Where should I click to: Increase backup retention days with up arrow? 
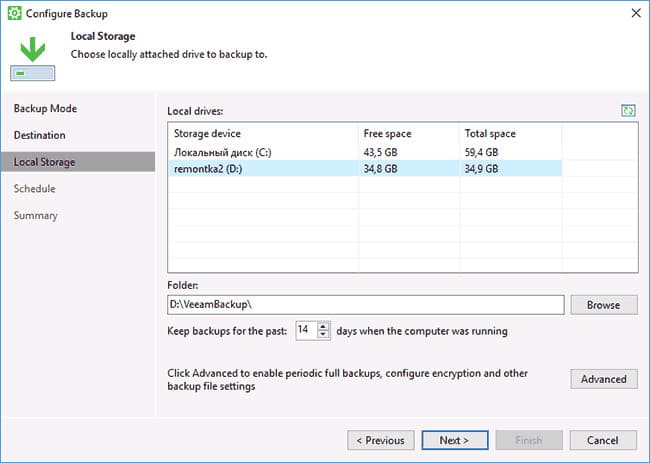323,326
